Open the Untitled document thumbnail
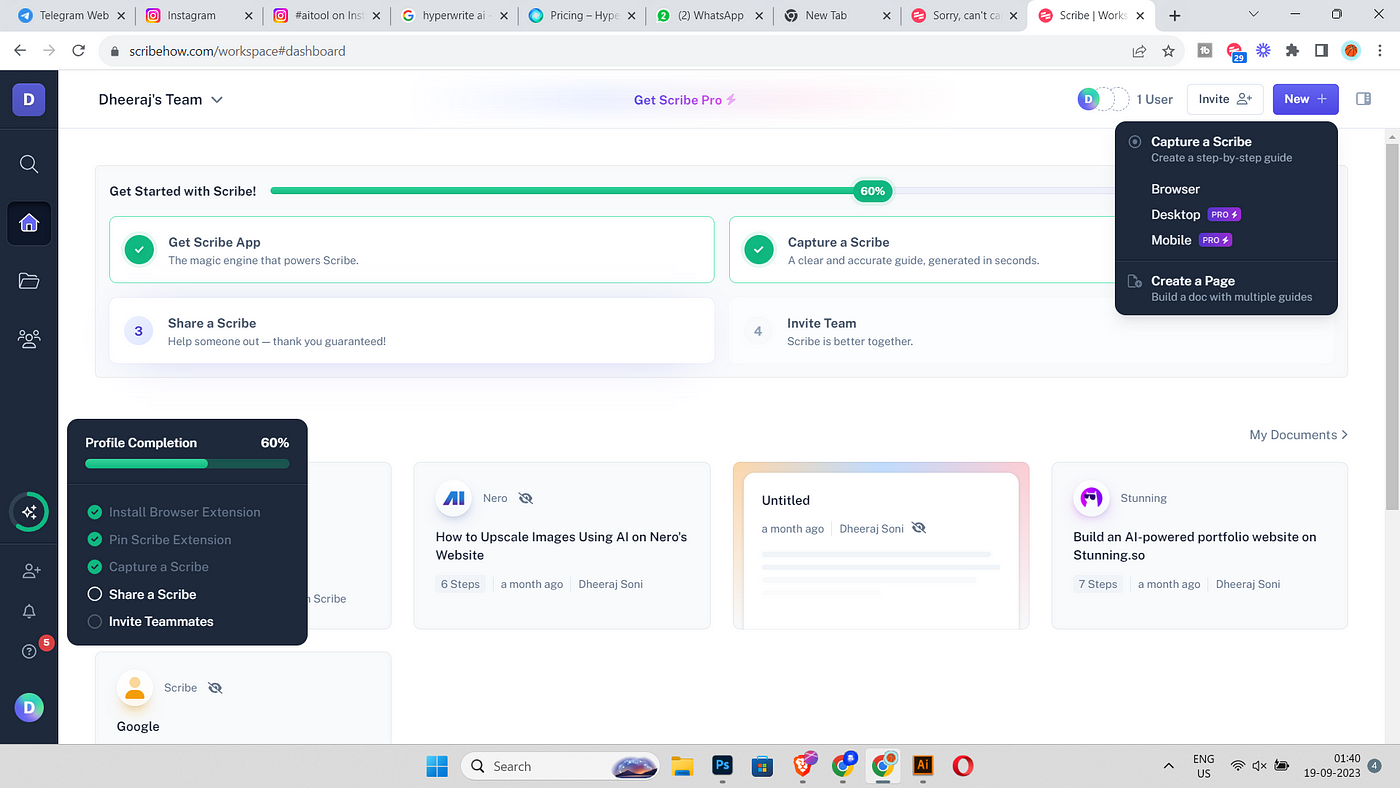Viewport: 1400px width, 788px height. tap(881, 545)
